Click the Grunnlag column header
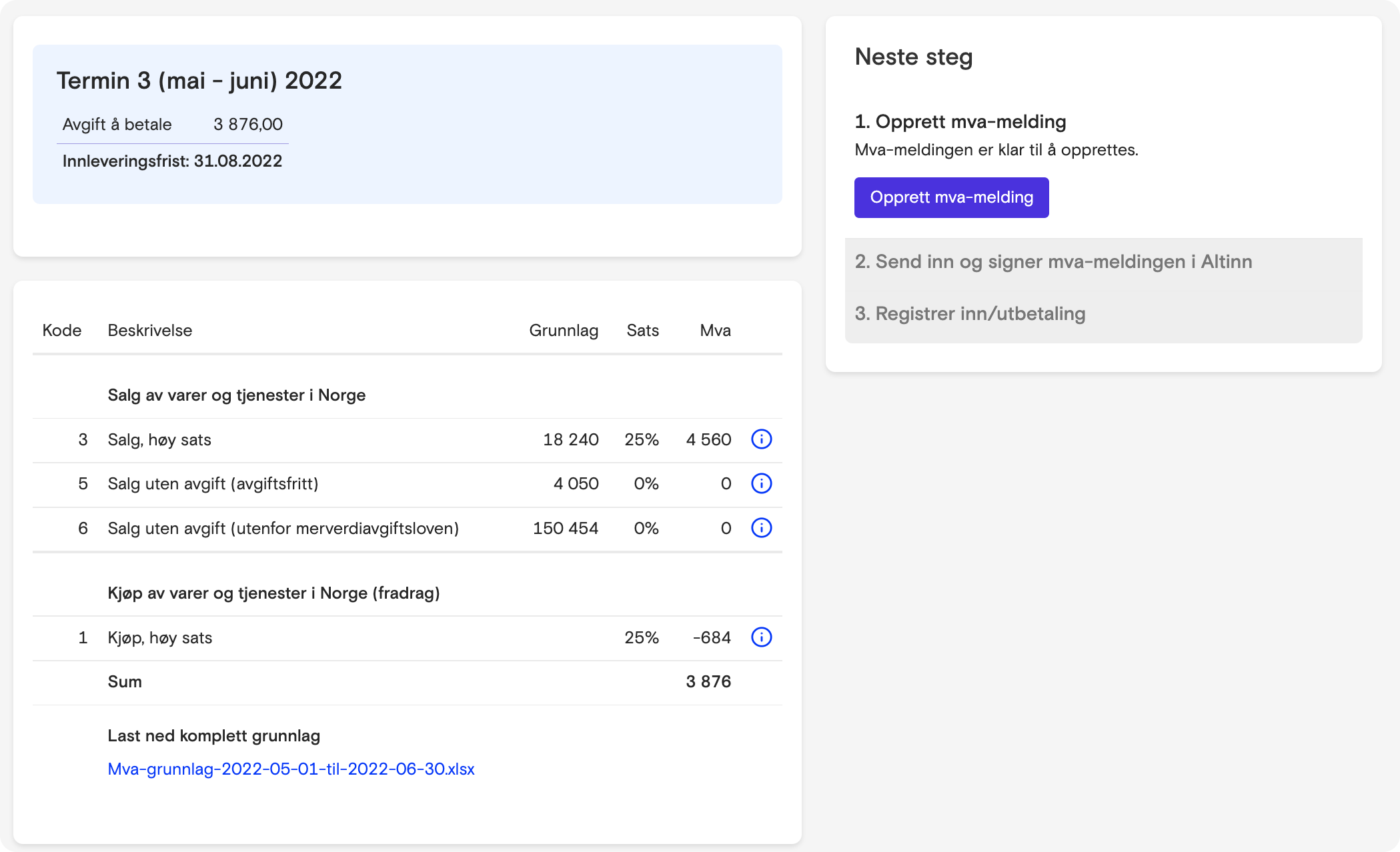1400x852 pixels. (x=563, y=330)
